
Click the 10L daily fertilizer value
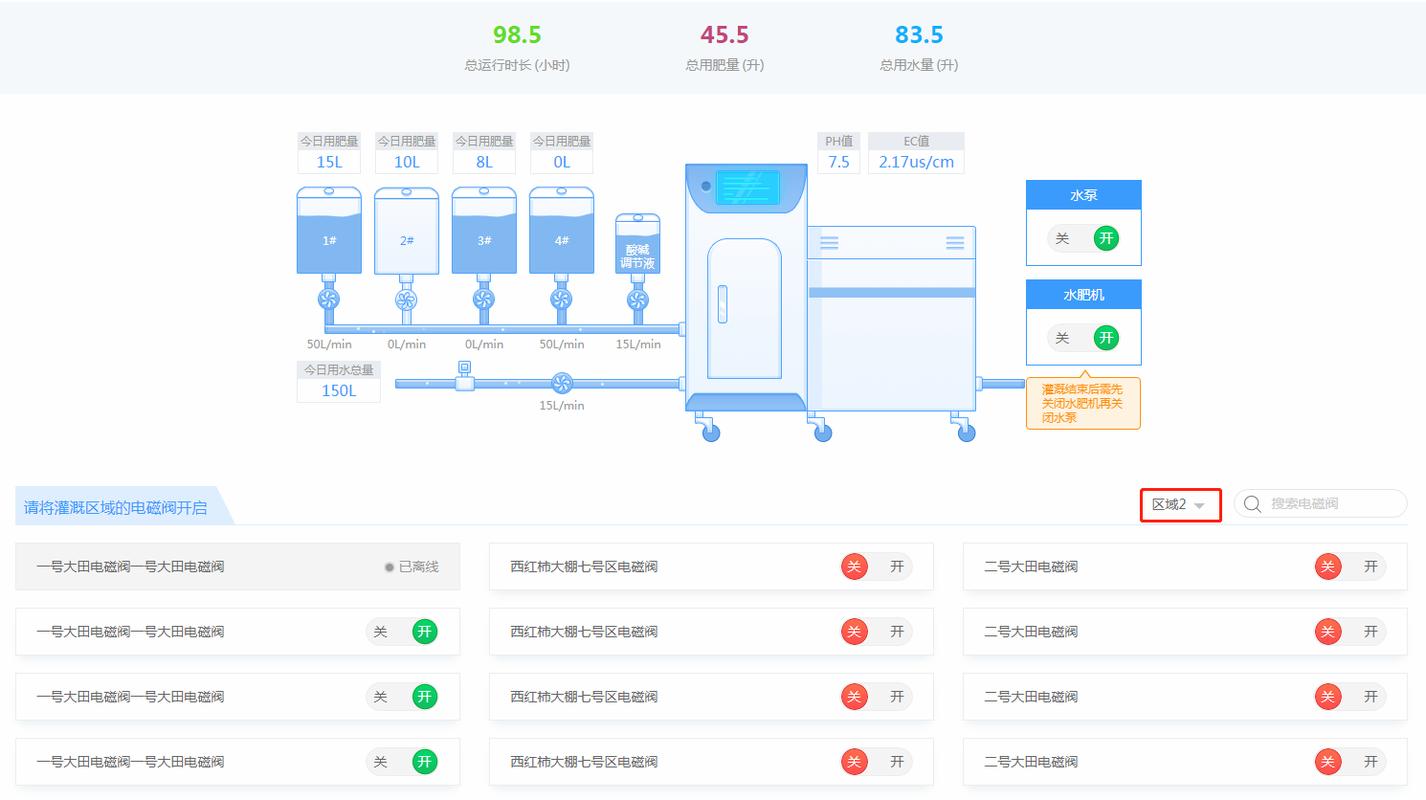[x=406, y=162]
